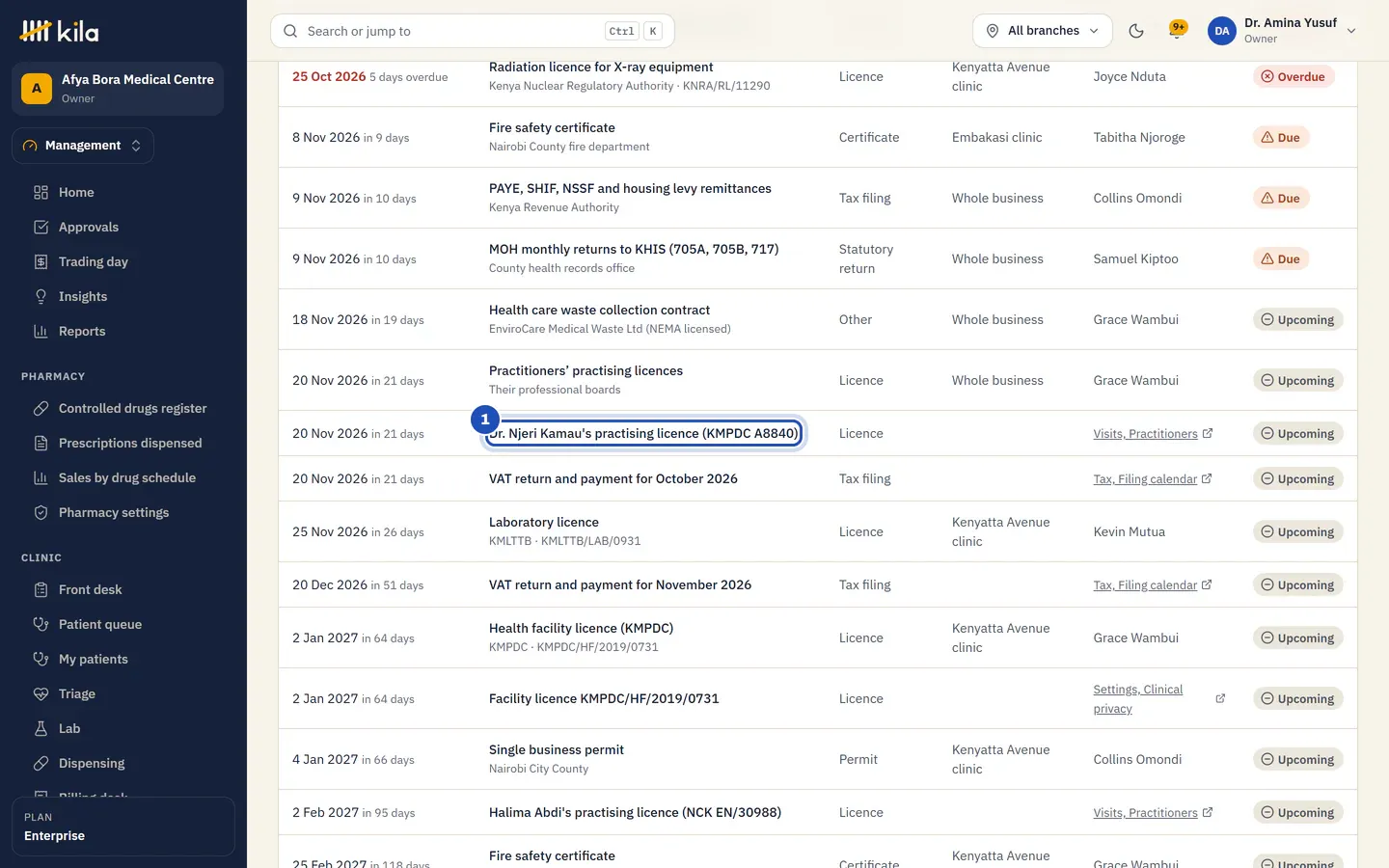Click Overdue status on Radiation licence

click(1293, 77)
